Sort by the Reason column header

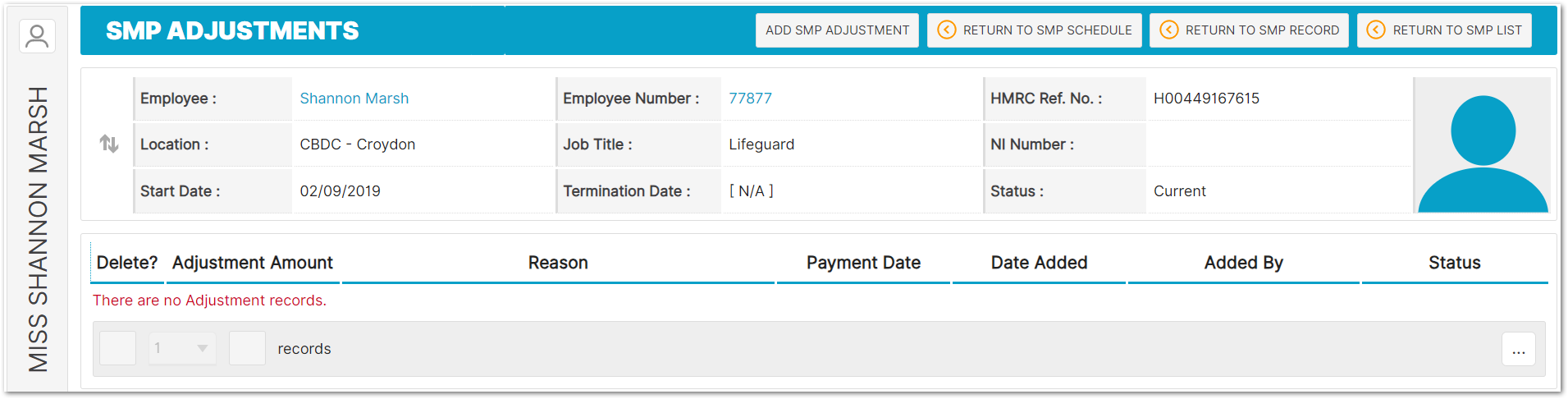[x=558, y=263]
